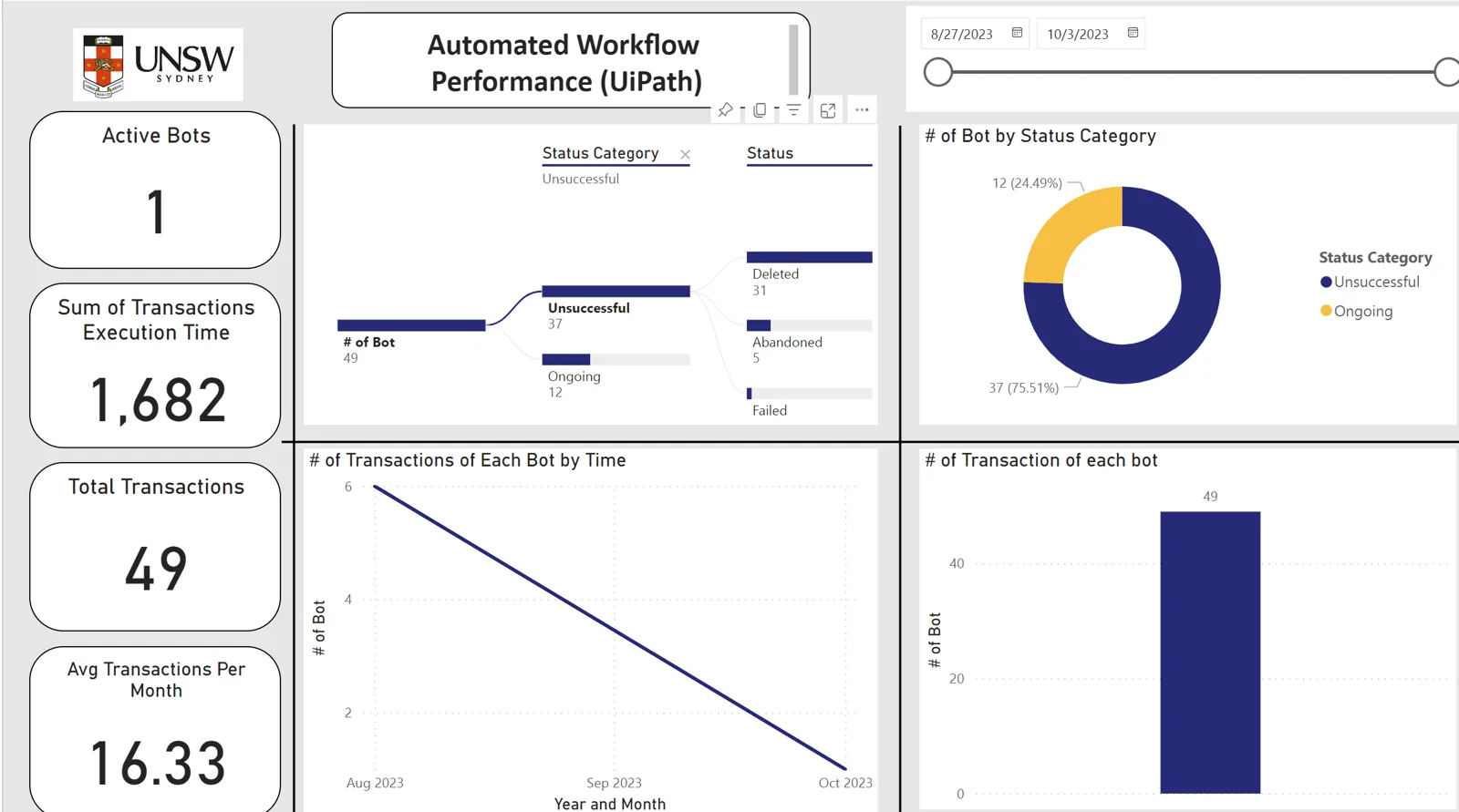Viewport: 1459px width, 812px height.
Task: Click "# of Transactions of Each Bot by Time" title
Action: point(467,460)
